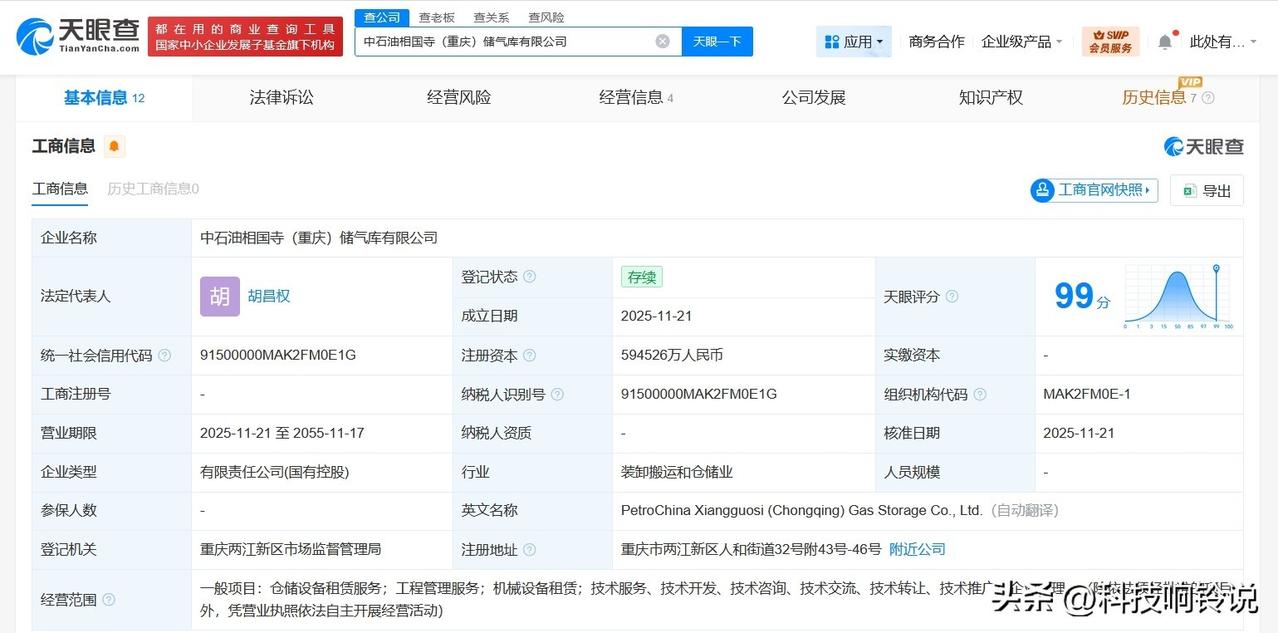Viewport: 1278px width, 633px height.
Task: Click the 天眼一下 search button
Action: [717, 41]
